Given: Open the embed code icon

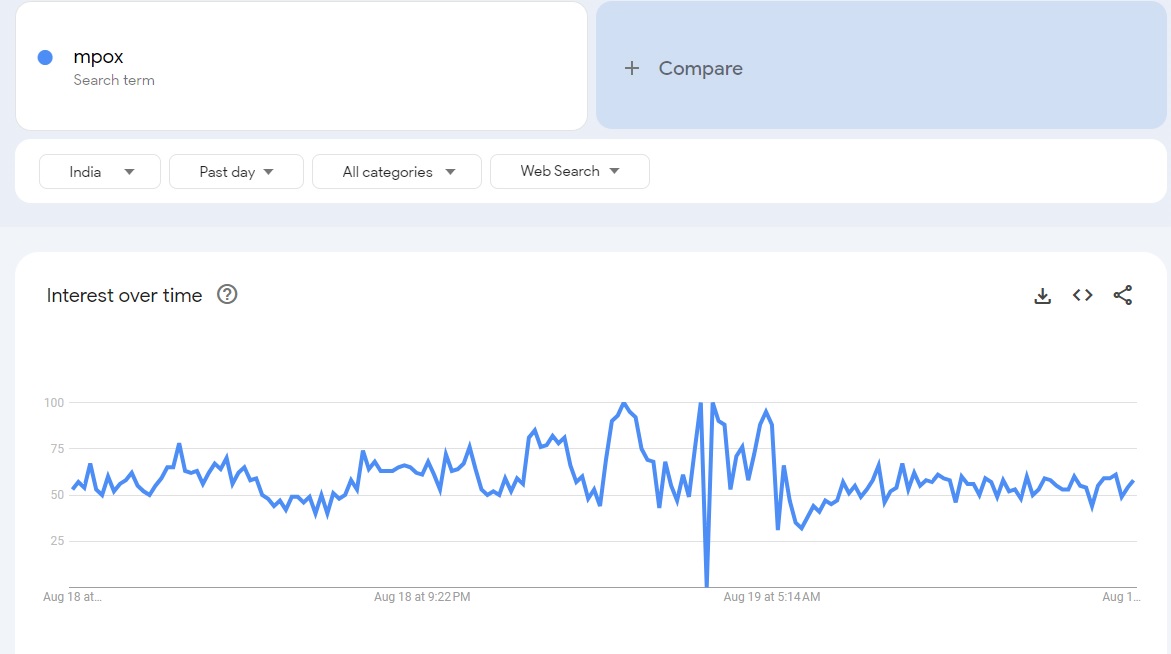Looking at the screenshot, I should 1082,295.
